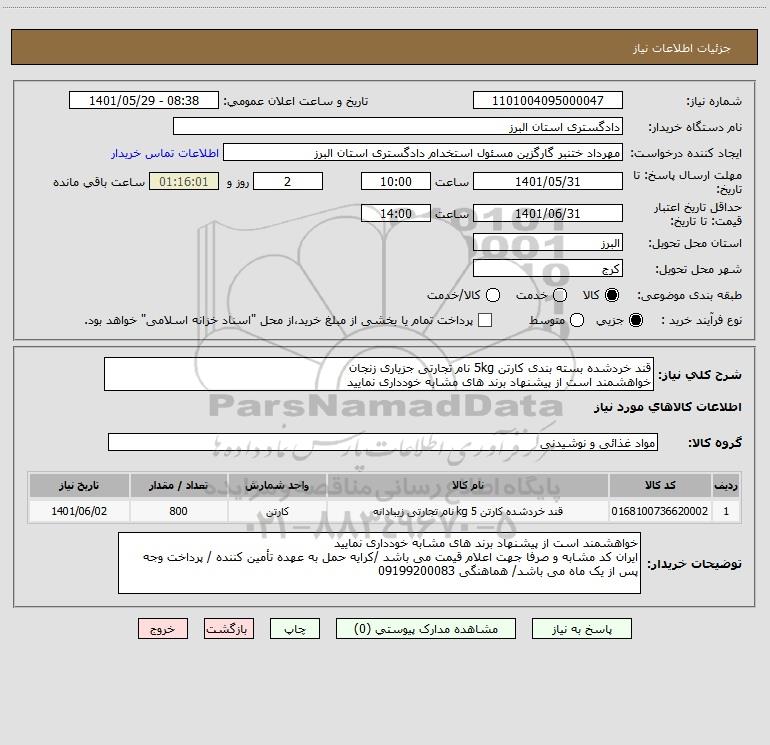Click the گروه کالا field مواد غذائی و نوشیدنی
The image size is (770, 745).
(383, 442)
